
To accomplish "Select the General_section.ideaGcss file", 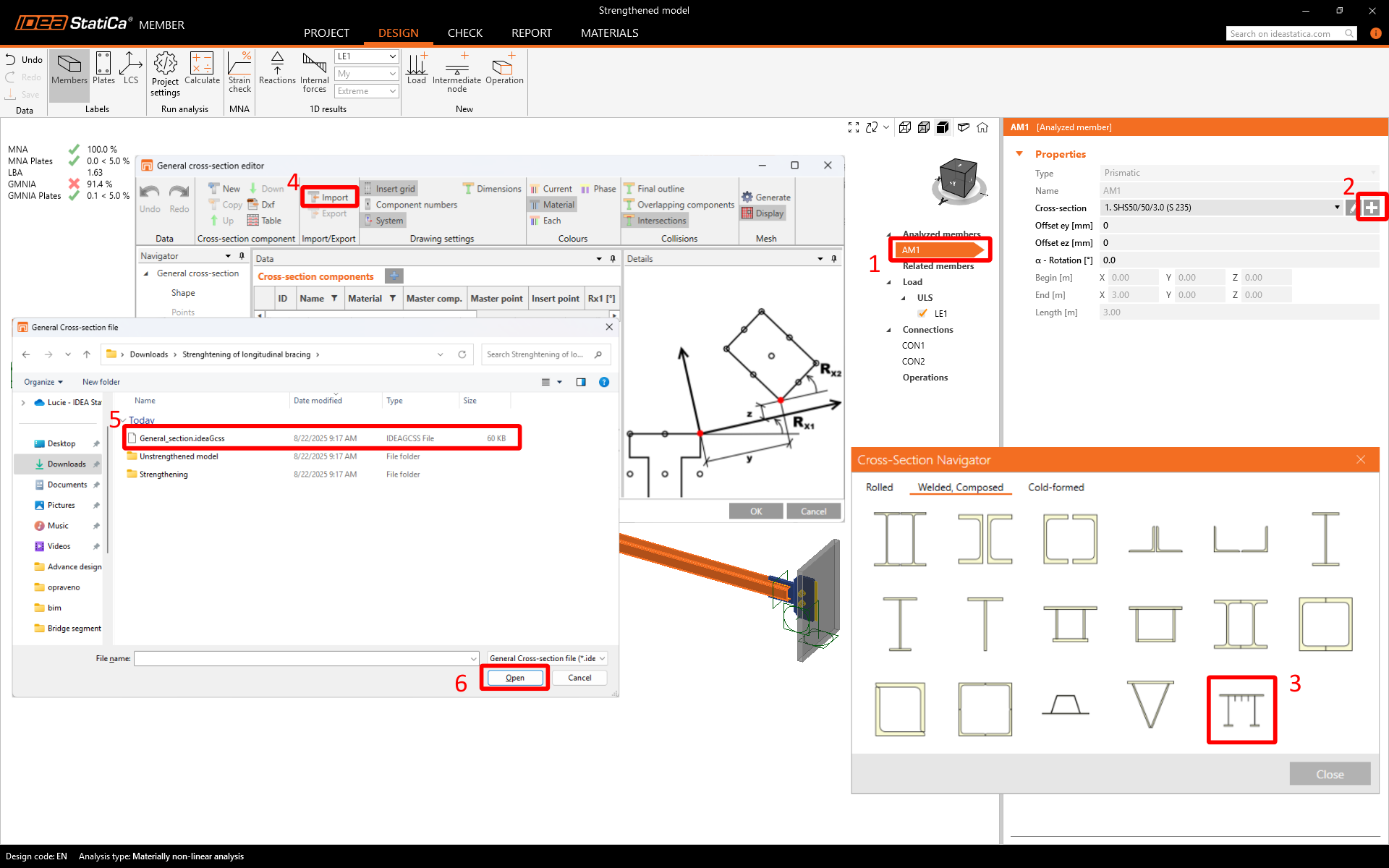I will click(182, 438).
